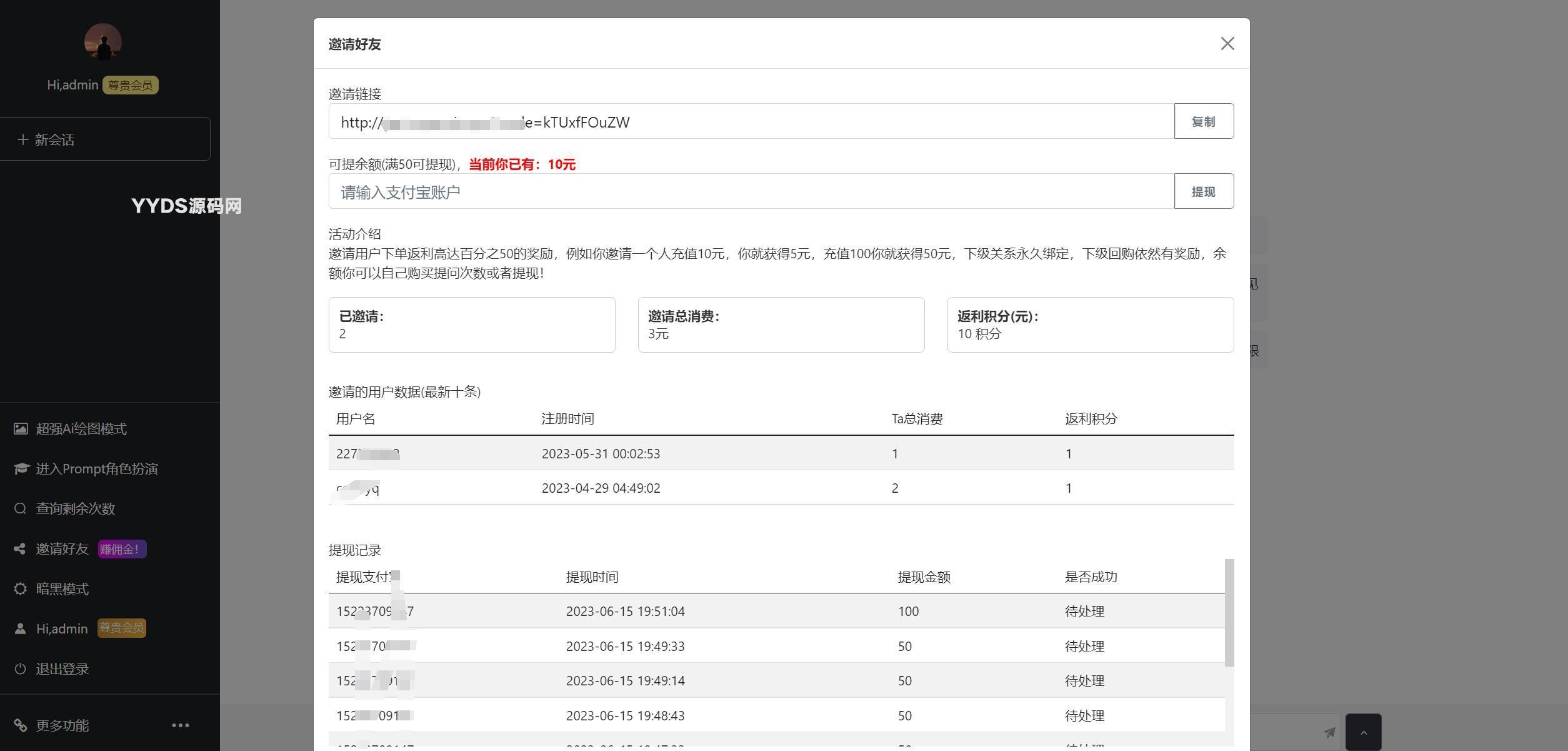The height and width of the screenshot is (751, 1568).
Task: Click the admin avatar picture at top
Action: click(102, 43)
